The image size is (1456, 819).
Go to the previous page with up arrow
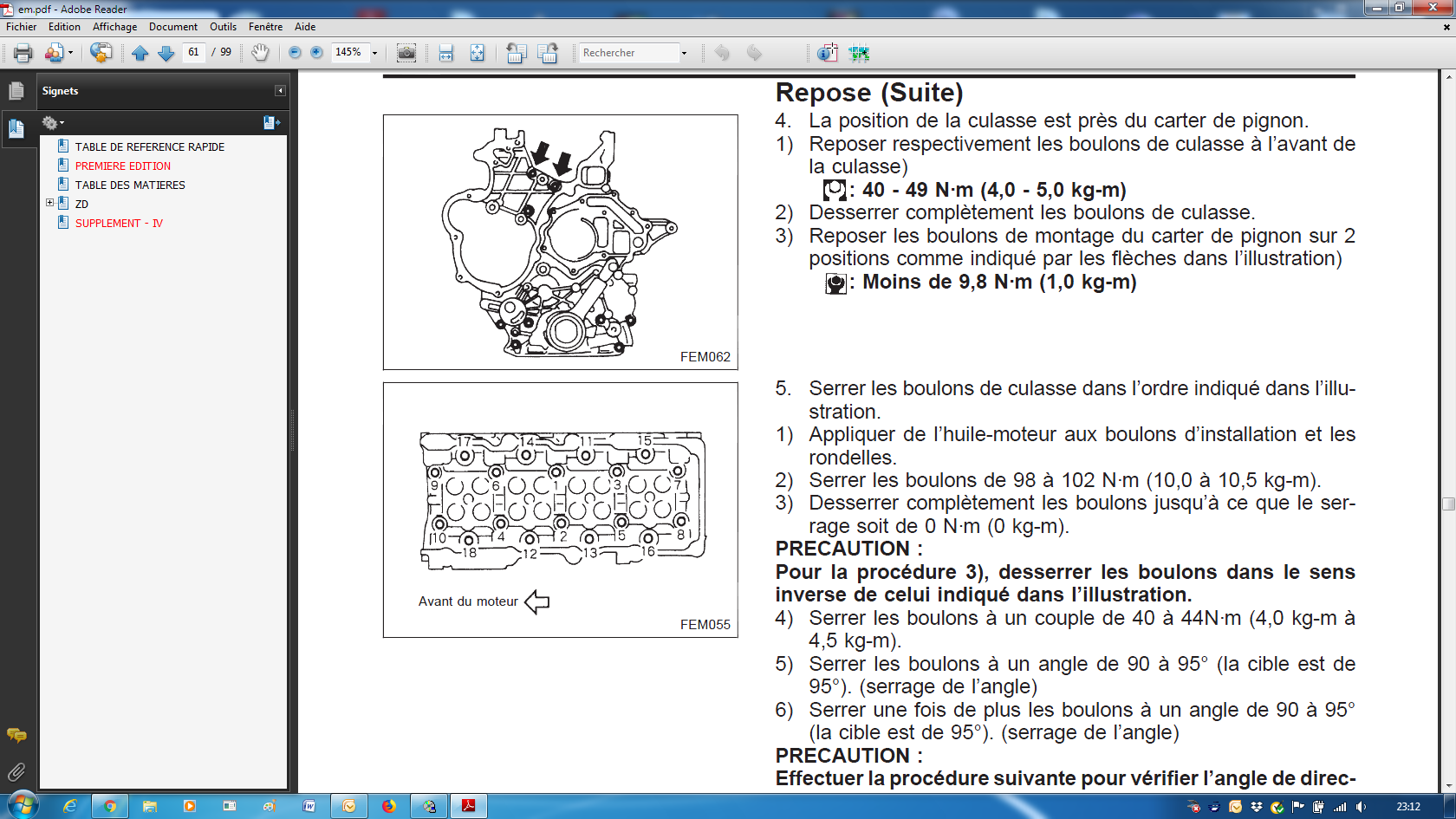[x=140, y=53]
